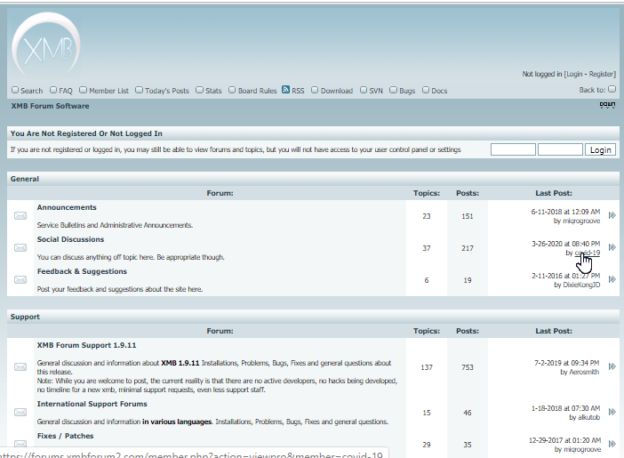Click Announcements forum envelope icon
Screen dimensions: 624x458
[20, 216]
